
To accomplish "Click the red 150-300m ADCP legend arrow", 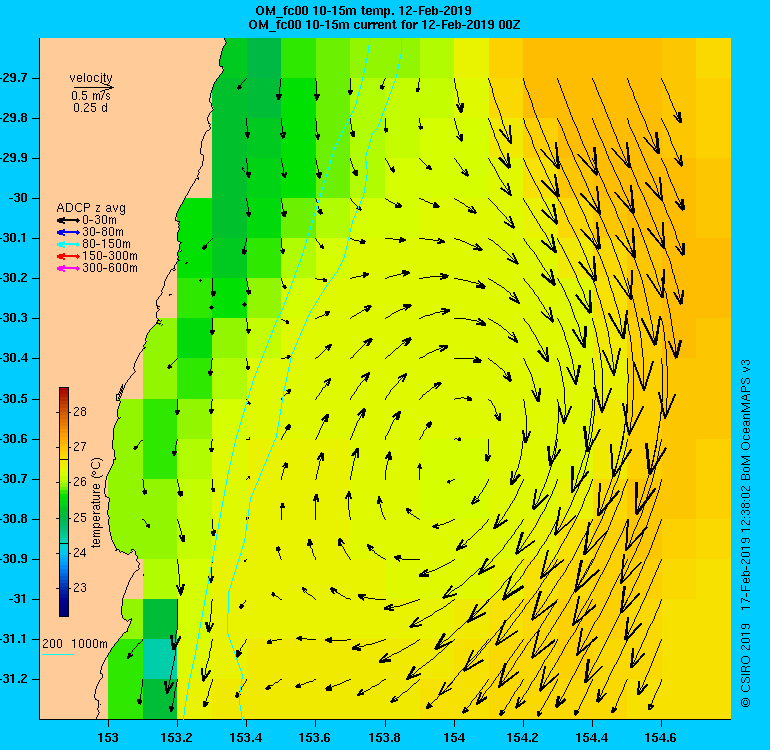I will (x=68, y=256).
